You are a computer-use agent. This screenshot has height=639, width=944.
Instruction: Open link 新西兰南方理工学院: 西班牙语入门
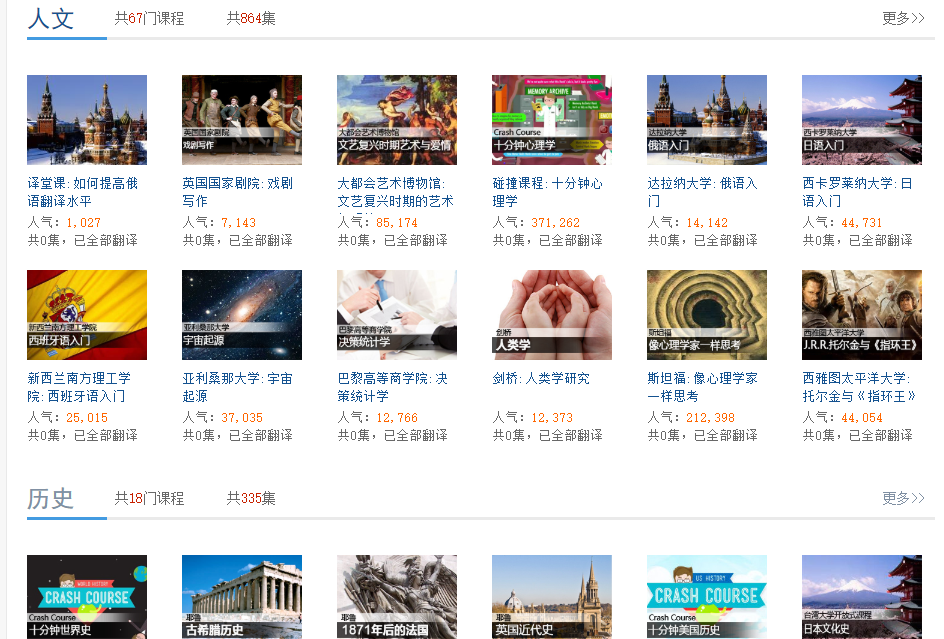pyautogui.click(x=79, y=387)
